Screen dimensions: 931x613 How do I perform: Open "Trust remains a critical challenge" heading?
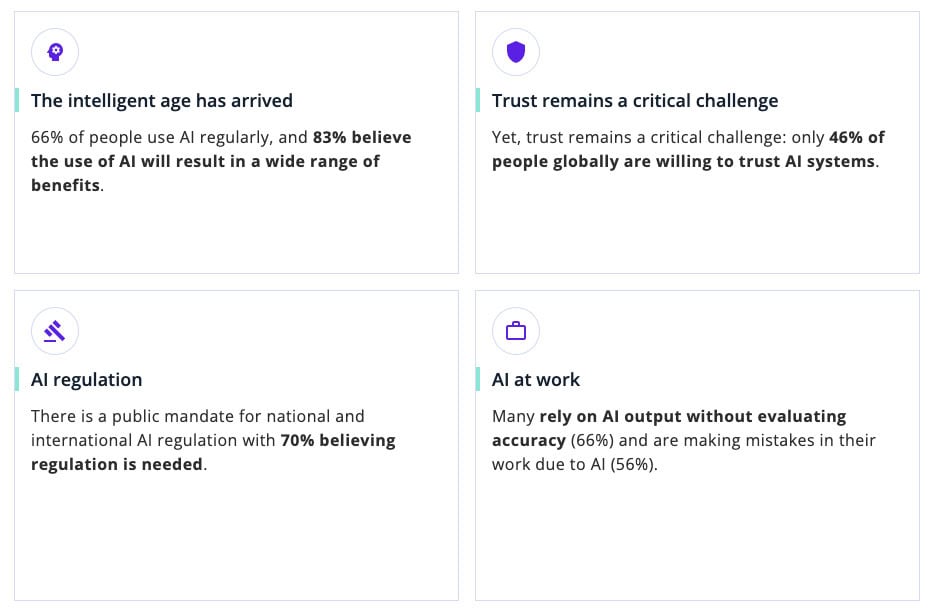pos(635,100)
